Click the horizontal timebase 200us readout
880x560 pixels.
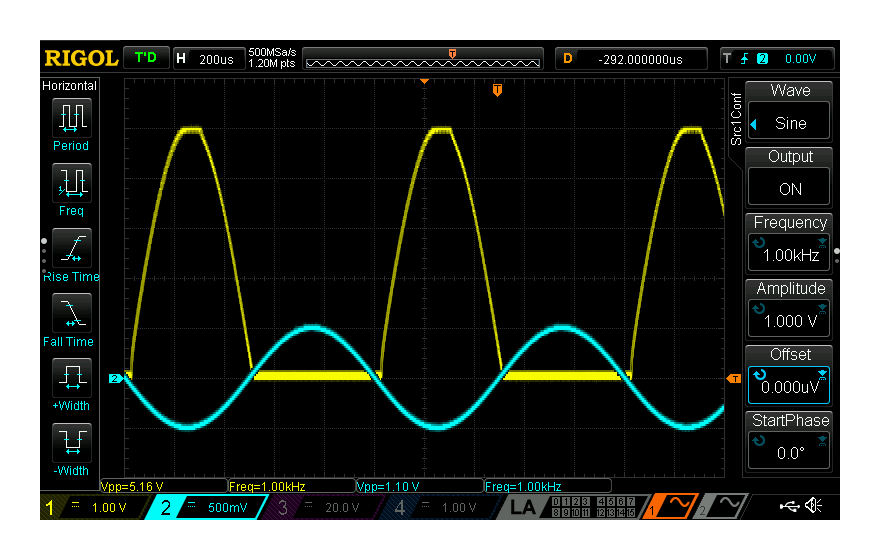pyautogui.click(x=216, y=59)
